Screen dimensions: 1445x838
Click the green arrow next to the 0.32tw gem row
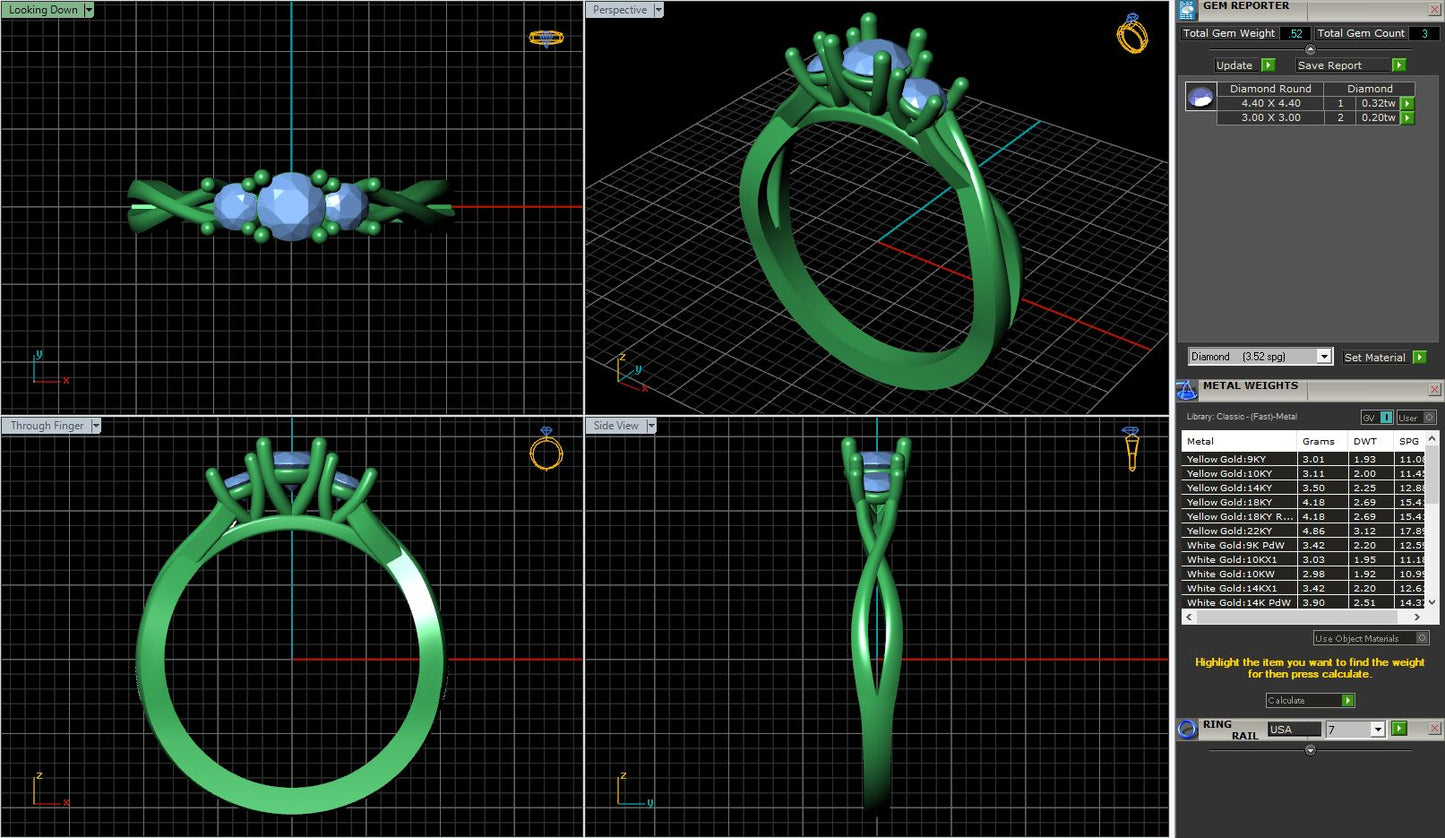pos(1408,103)
